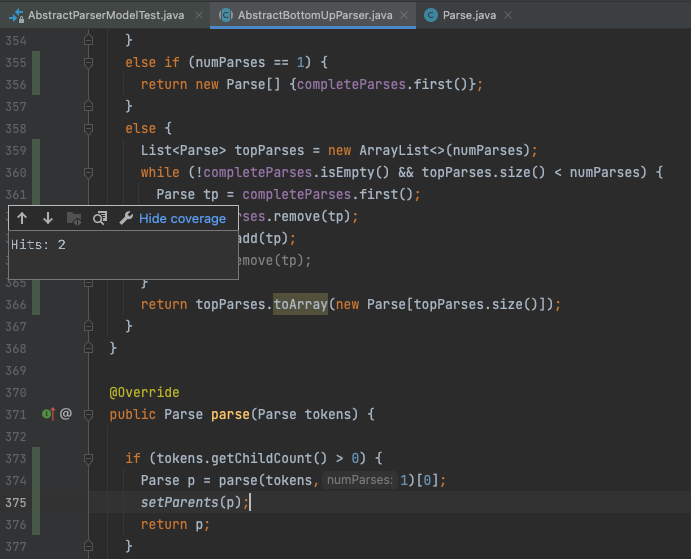Close the Parse.java tab
The image size is (691, 559).
point(508,15)
